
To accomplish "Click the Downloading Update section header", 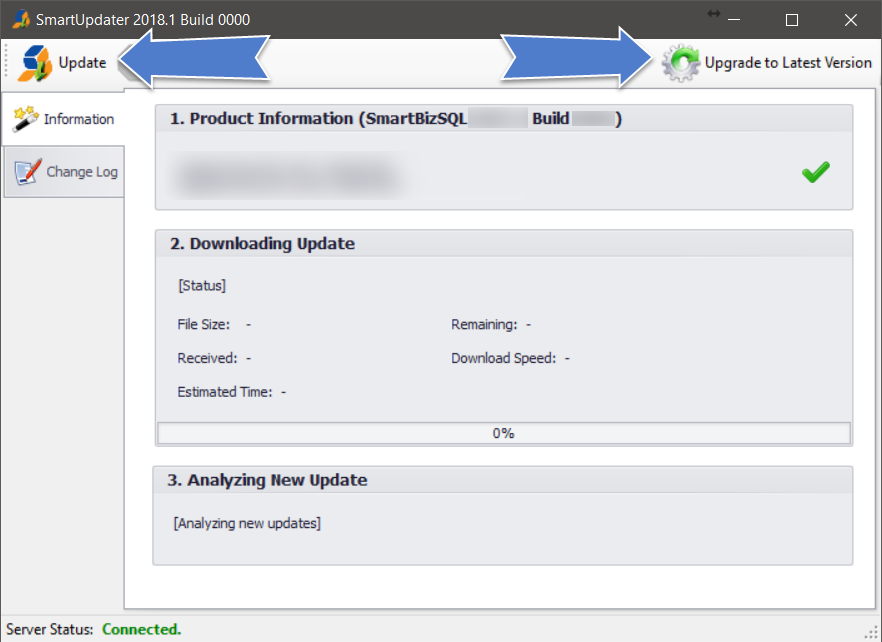I will (504, 244).
